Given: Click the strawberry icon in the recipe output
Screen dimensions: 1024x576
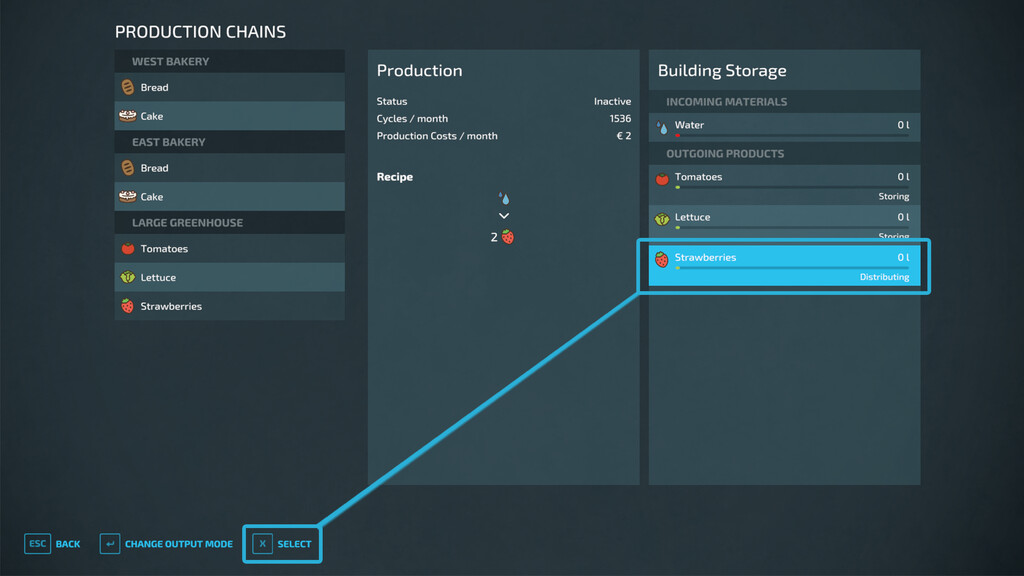Looking at the screenshot, I should pos(509,237).
